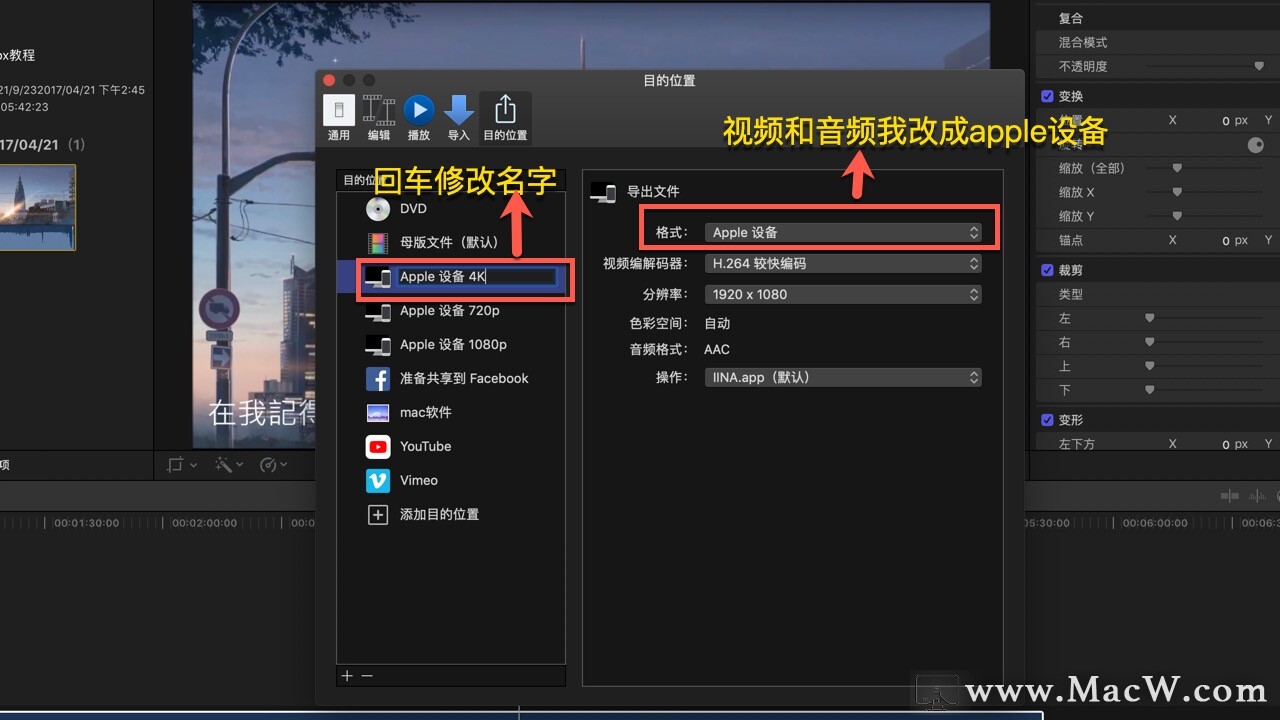Close the 目的位置 preferences window
1280x720 pixels.
click(329, 80)
